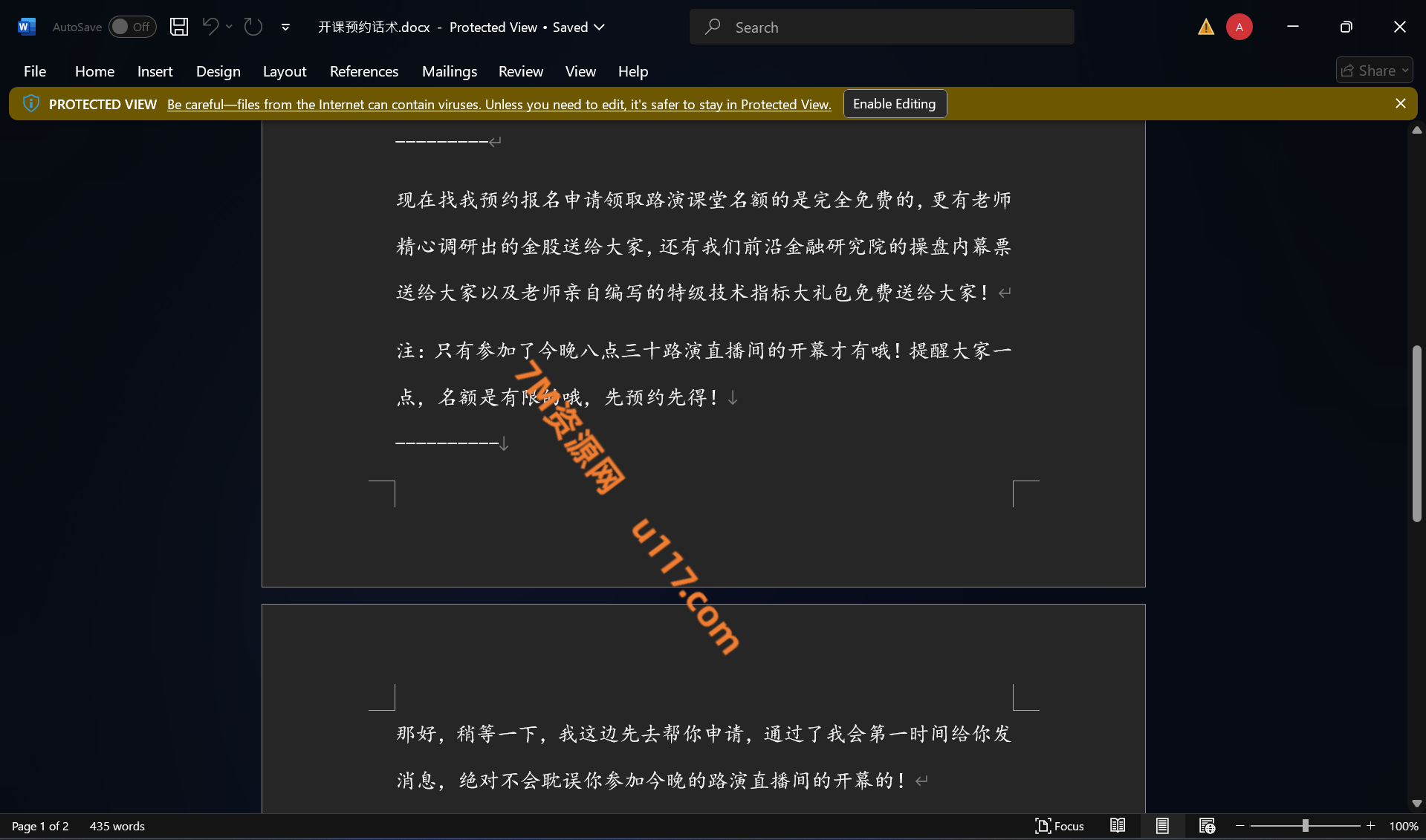Click the Protected View warning link
This screenshot has height=840, width=1426.
(x=499, y=105)
